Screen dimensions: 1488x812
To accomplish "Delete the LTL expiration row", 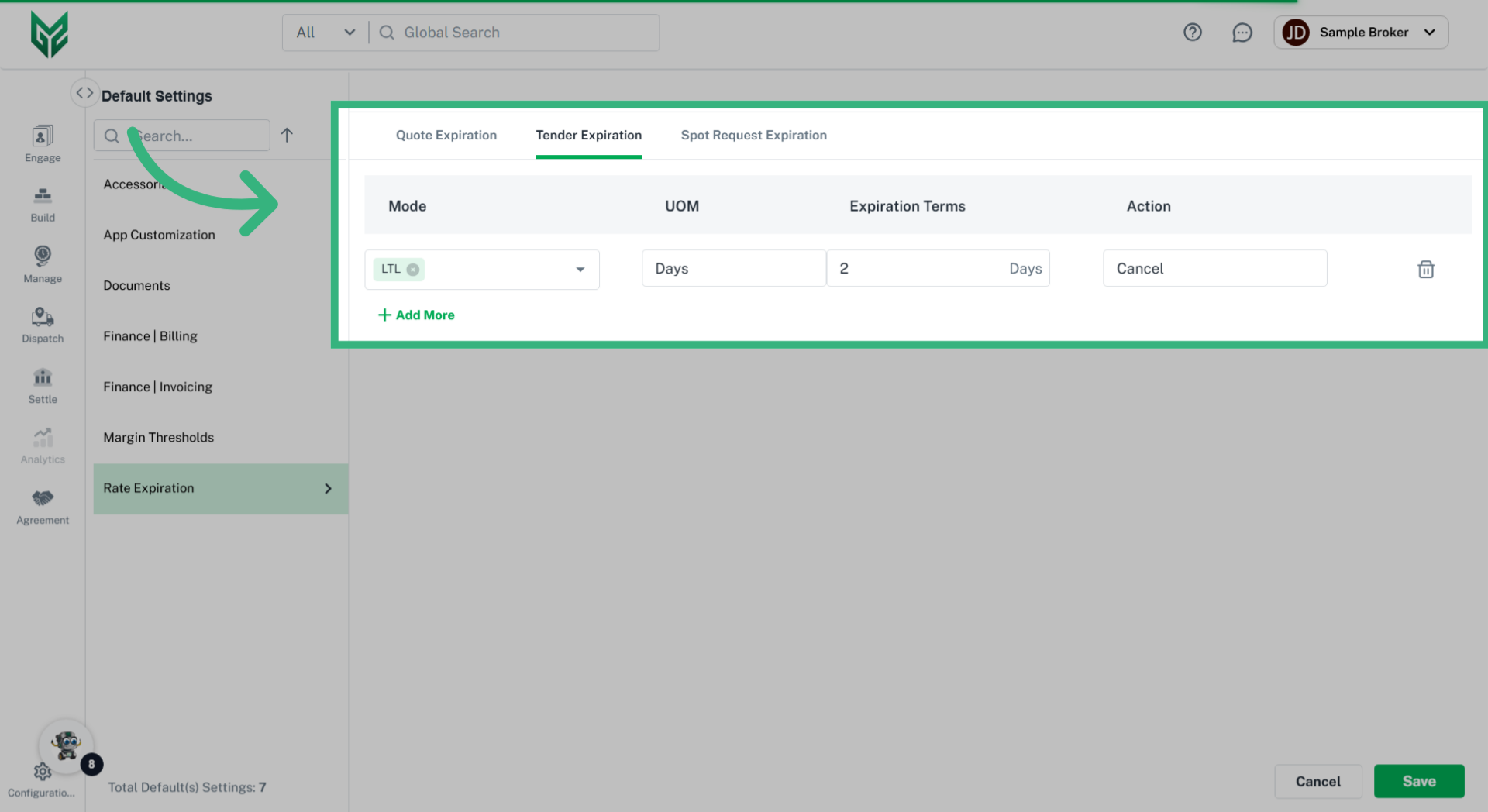I will (1426, 269).
